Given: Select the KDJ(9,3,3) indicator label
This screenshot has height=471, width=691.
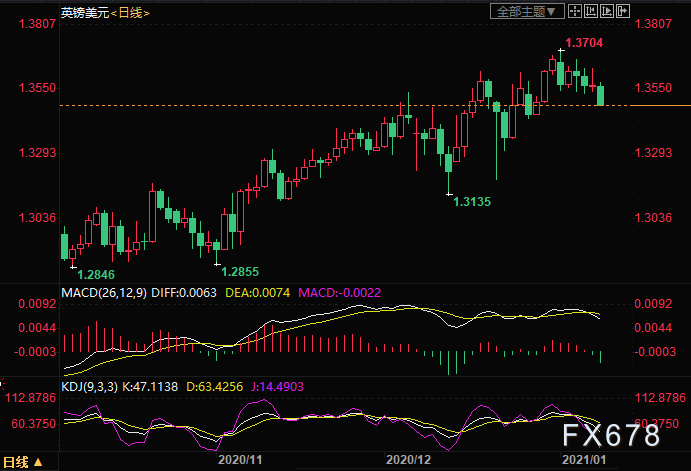Looking at the screenshot, I should pyautogui.click(x=89, y=387).
